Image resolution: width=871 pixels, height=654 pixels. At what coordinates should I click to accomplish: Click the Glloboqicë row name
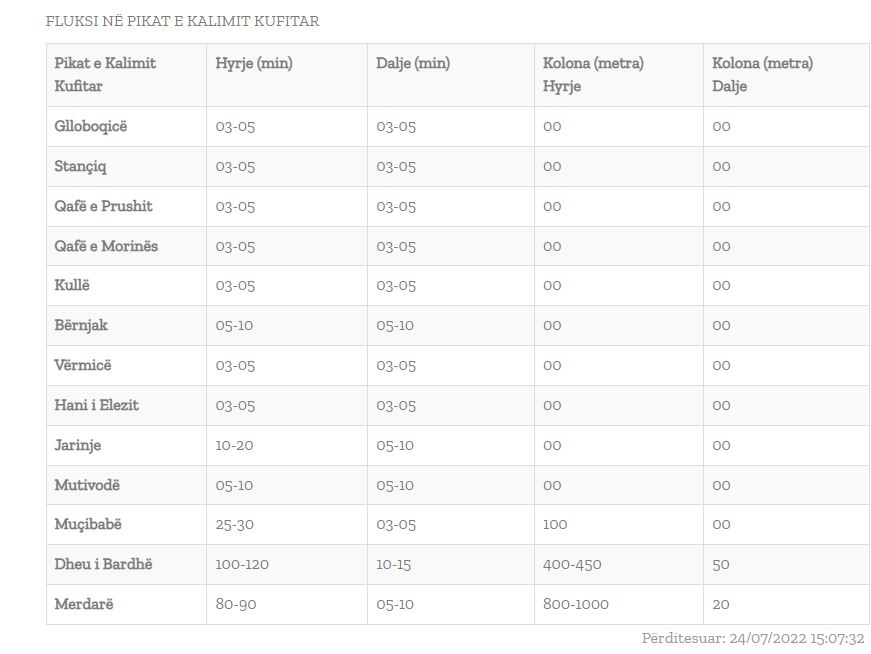(x=91, y=126)
